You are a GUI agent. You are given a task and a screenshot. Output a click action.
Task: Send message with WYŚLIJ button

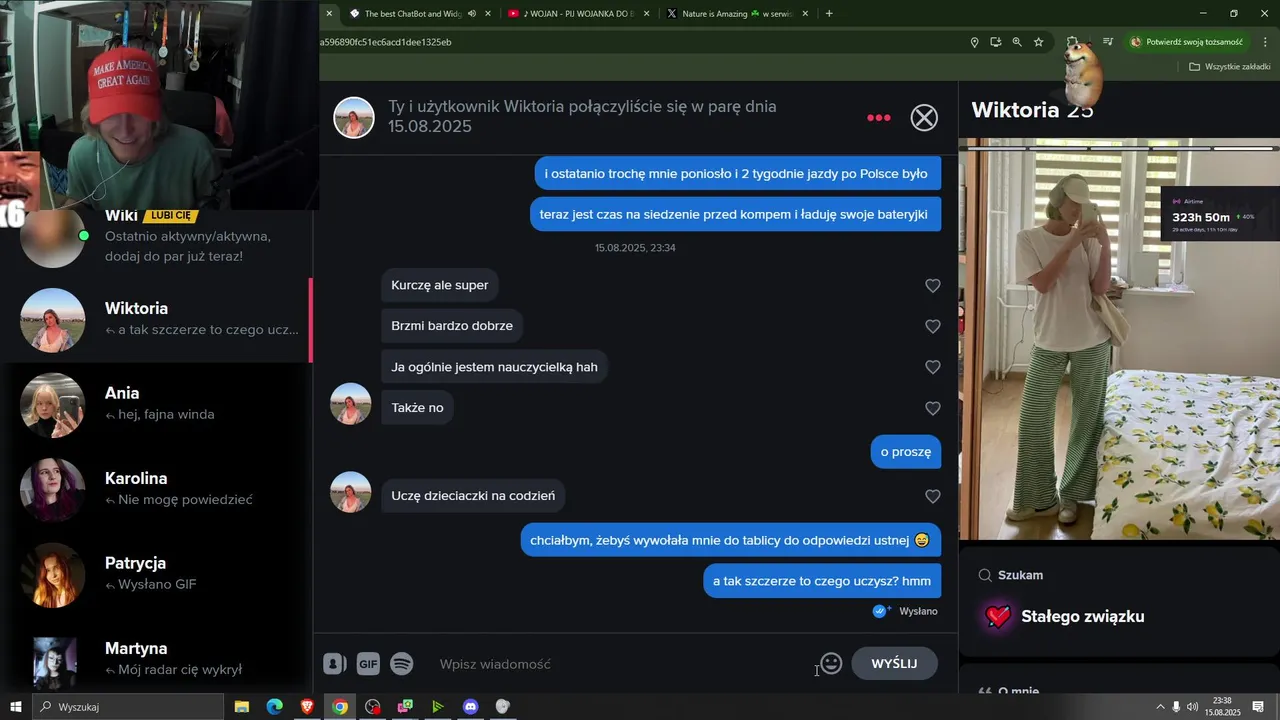pyautogui.click(x=894, y=663)
